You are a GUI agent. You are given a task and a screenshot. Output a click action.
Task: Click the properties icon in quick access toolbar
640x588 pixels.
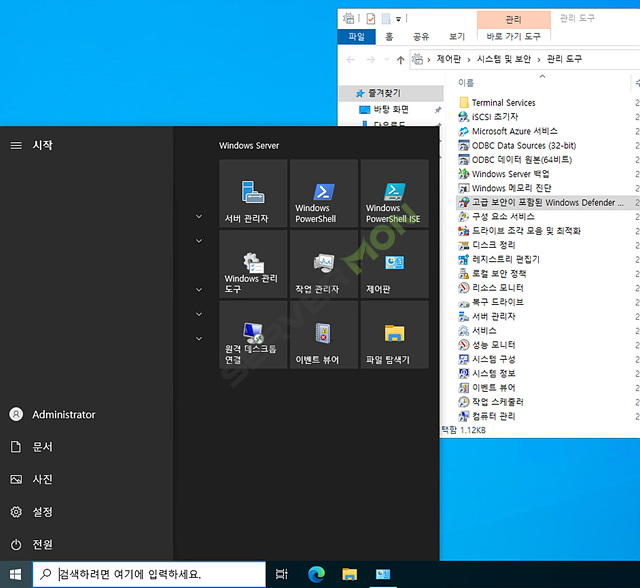[x=371, y=18]
